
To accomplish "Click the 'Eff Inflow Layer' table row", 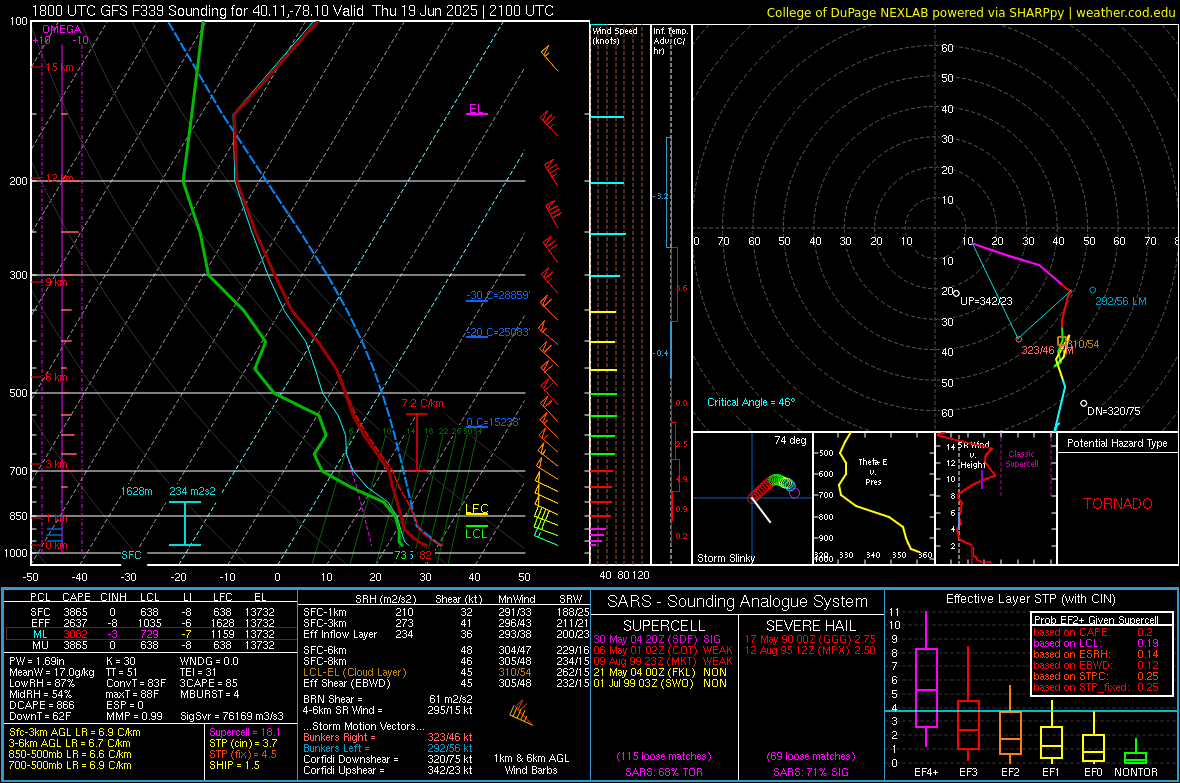I will [446, 634].
